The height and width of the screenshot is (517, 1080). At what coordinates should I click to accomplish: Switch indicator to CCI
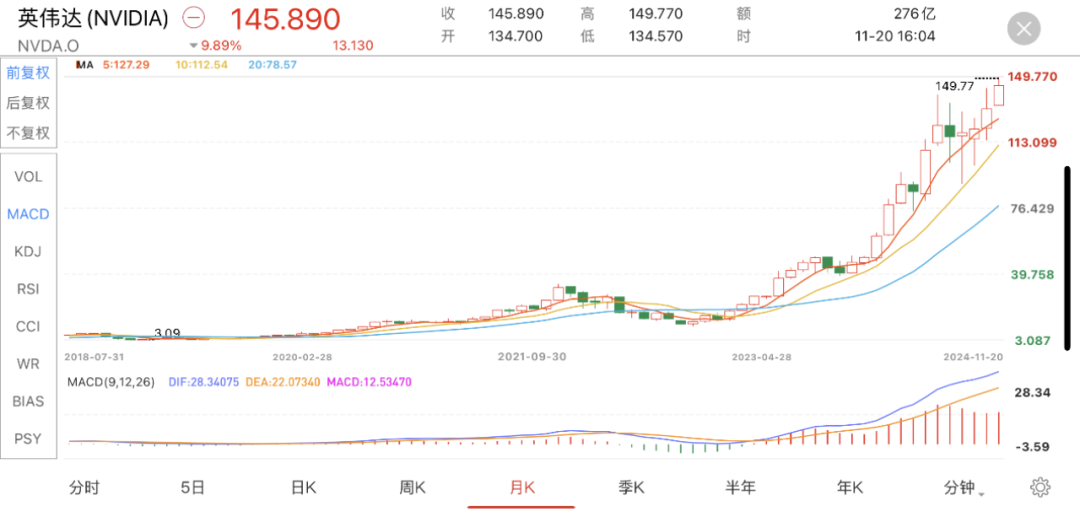pos(28,326)
